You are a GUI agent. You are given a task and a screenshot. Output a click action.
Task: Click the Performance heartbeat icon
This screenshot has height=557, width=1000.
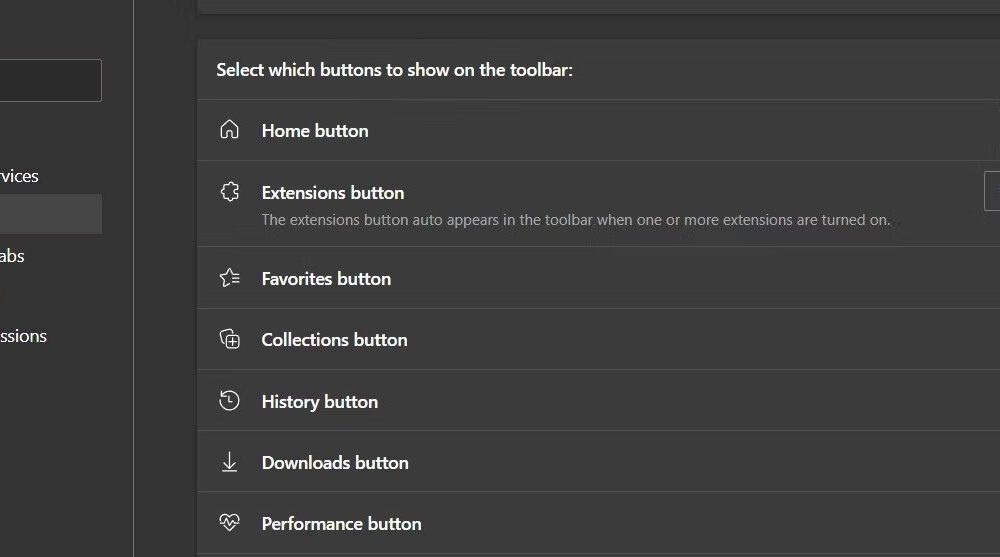pos(230,523)
